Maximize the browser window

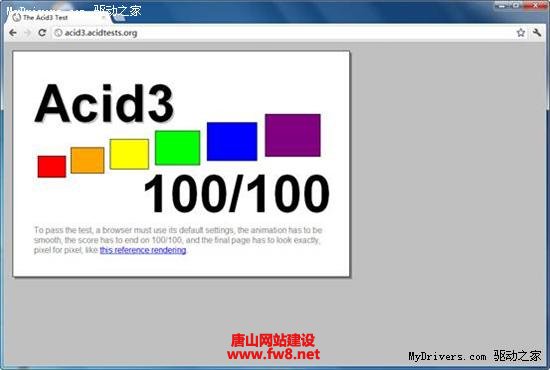pos(517,5)
